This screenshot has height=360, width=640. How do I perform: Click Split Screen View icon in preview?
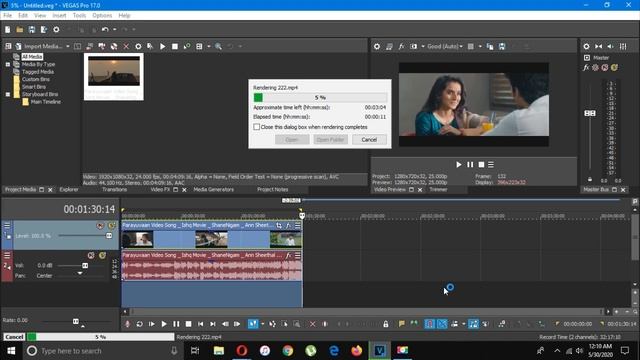tap(413, 47)
